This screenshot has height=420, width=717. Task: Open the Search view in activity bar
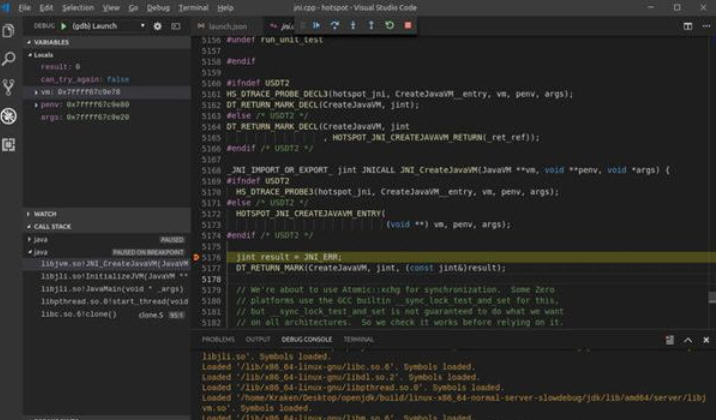coord(9,59)
